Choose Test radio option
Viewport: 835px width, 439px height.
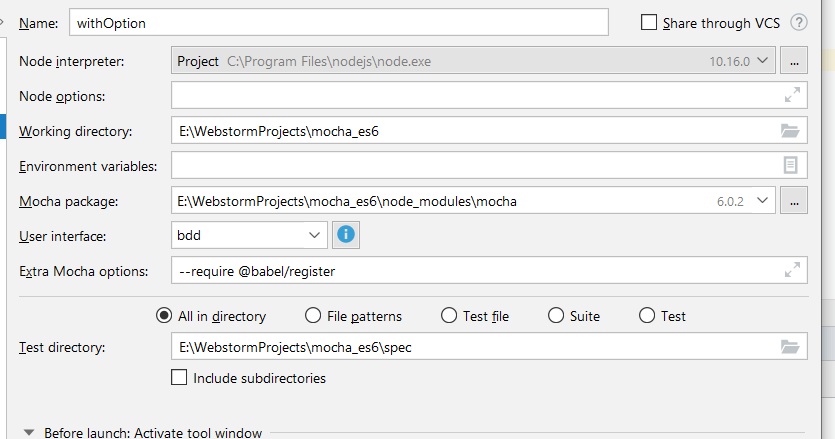[x=647, y=315]
